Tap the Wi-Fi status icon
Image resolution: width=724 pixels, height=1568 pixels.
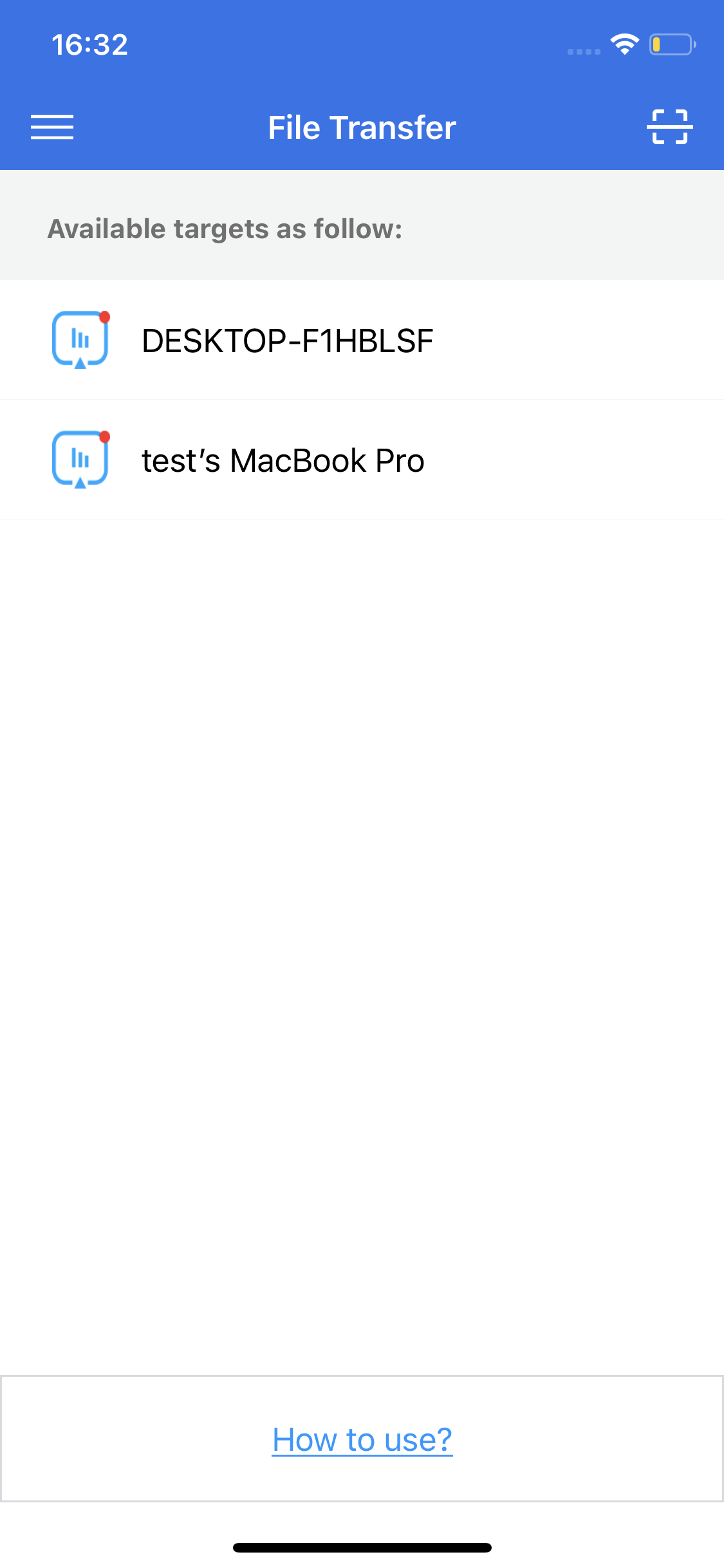point(624,44)
